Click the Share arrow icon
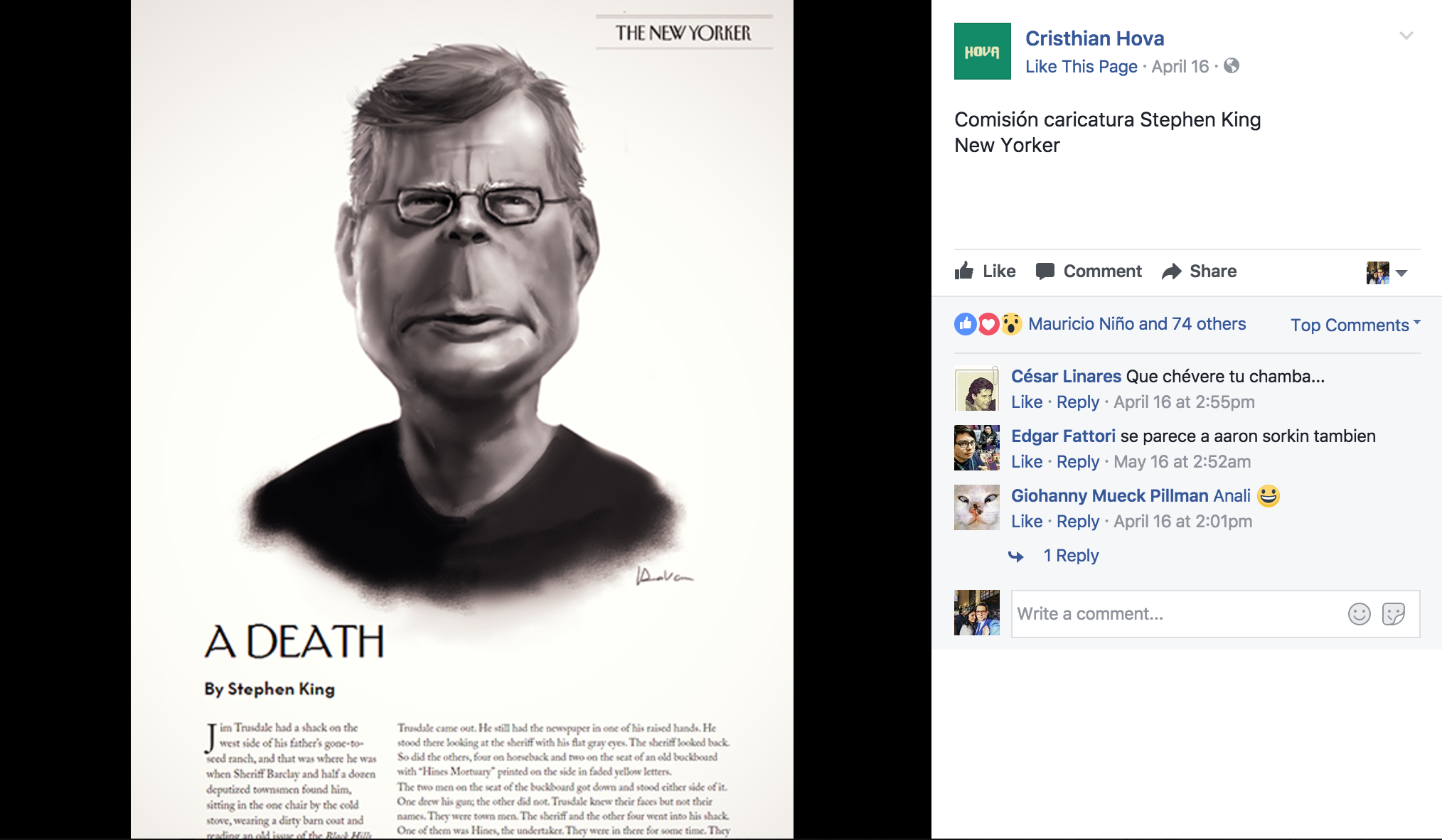The width and height of the screenshot is (1442, 840). click(x=1171, y=271)
